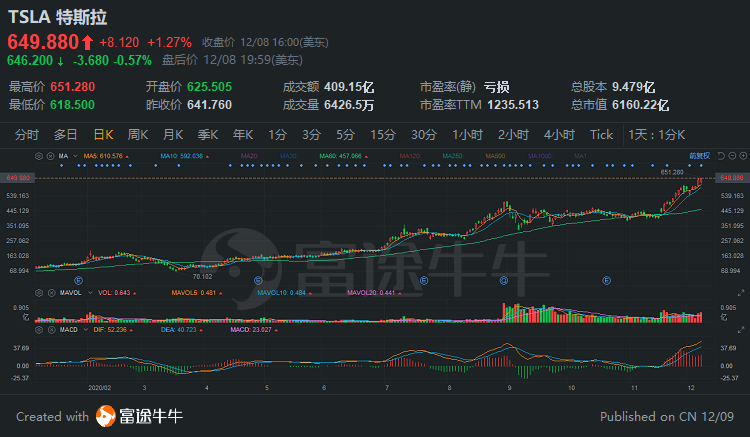
Task: Switch to the 2小时 chart tab
Action: point(513,135)
